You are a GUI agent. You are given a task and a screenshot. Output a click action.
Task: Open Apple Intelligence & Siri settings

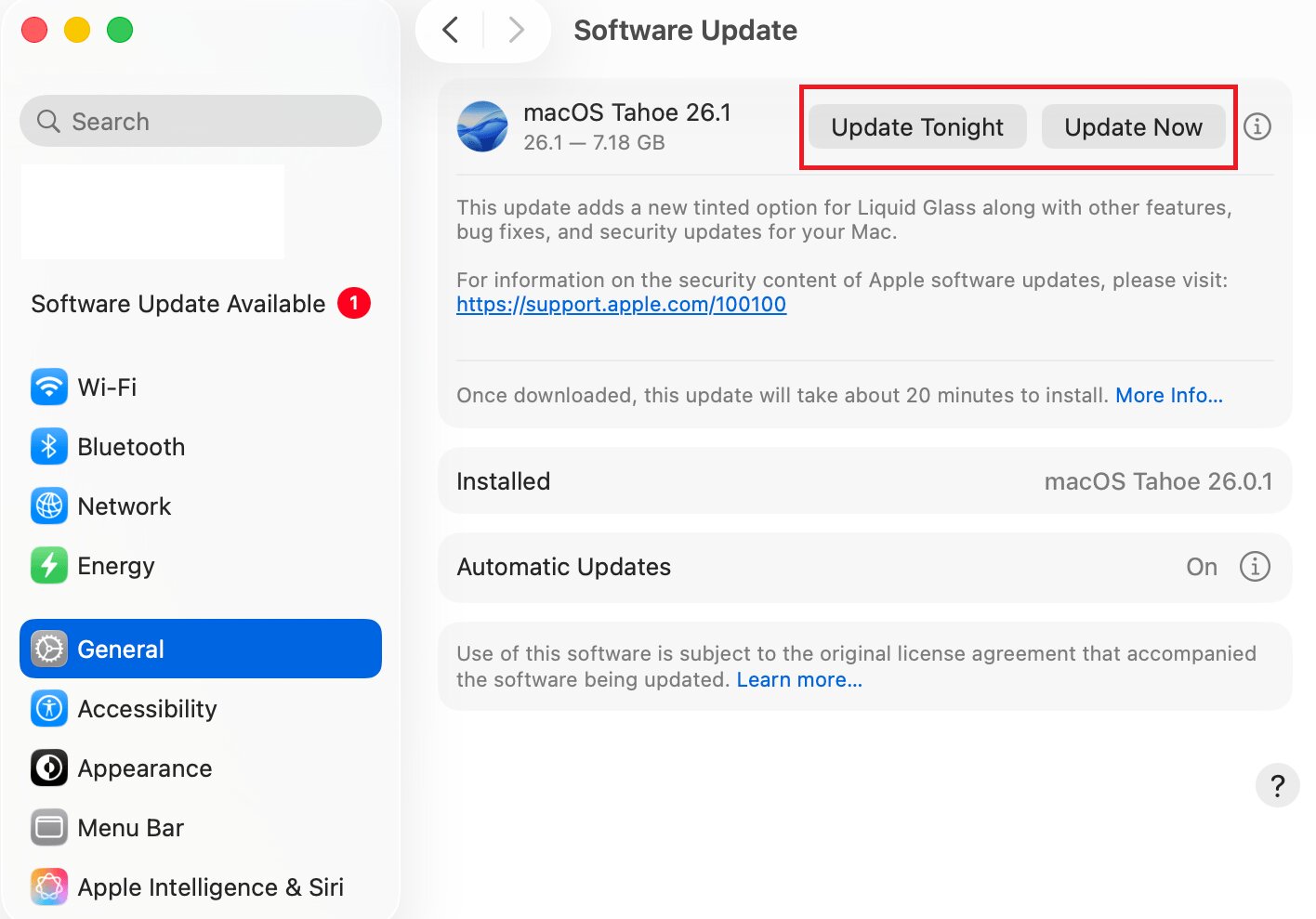[x=211, y=886]
